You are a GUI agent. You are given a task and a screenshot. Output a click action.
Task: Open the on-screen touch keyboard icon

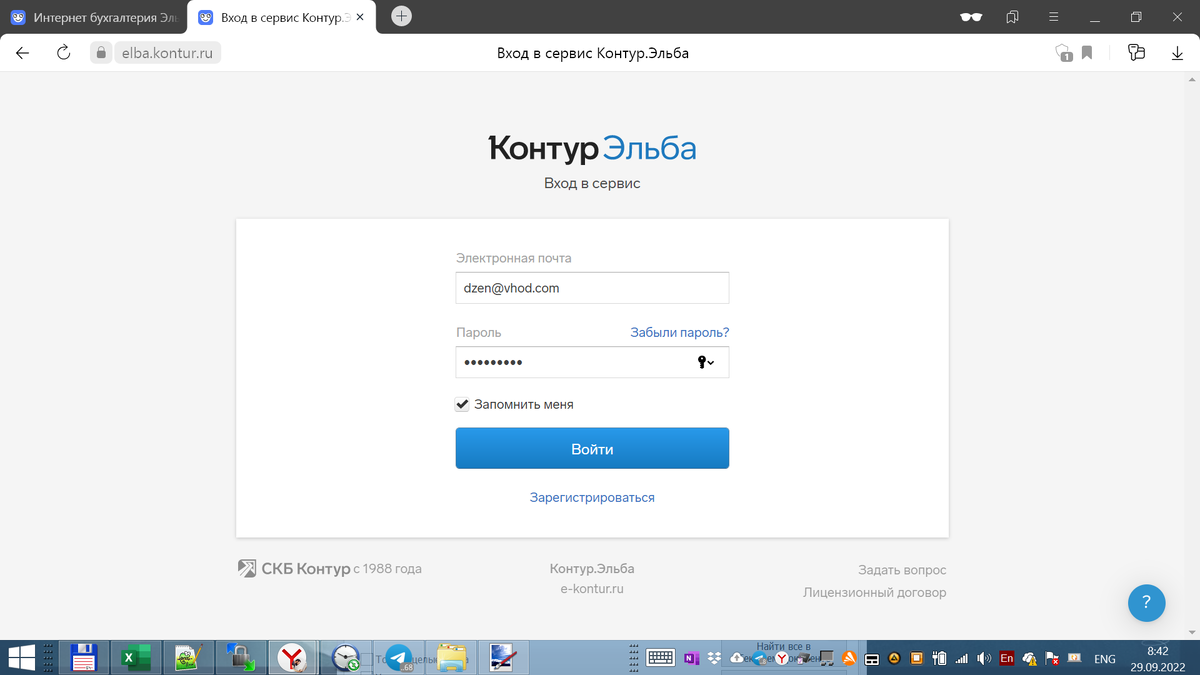coord(660,657)
